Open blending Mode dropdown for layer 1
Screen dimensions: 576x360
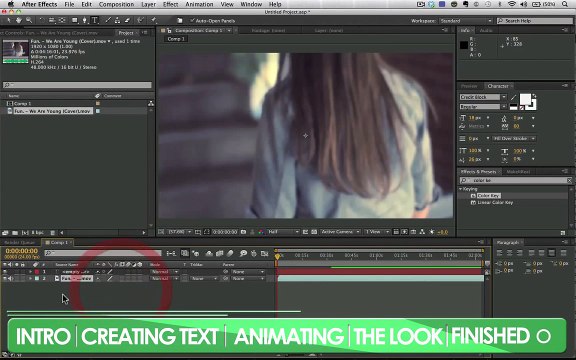click(x=164, y=272)
